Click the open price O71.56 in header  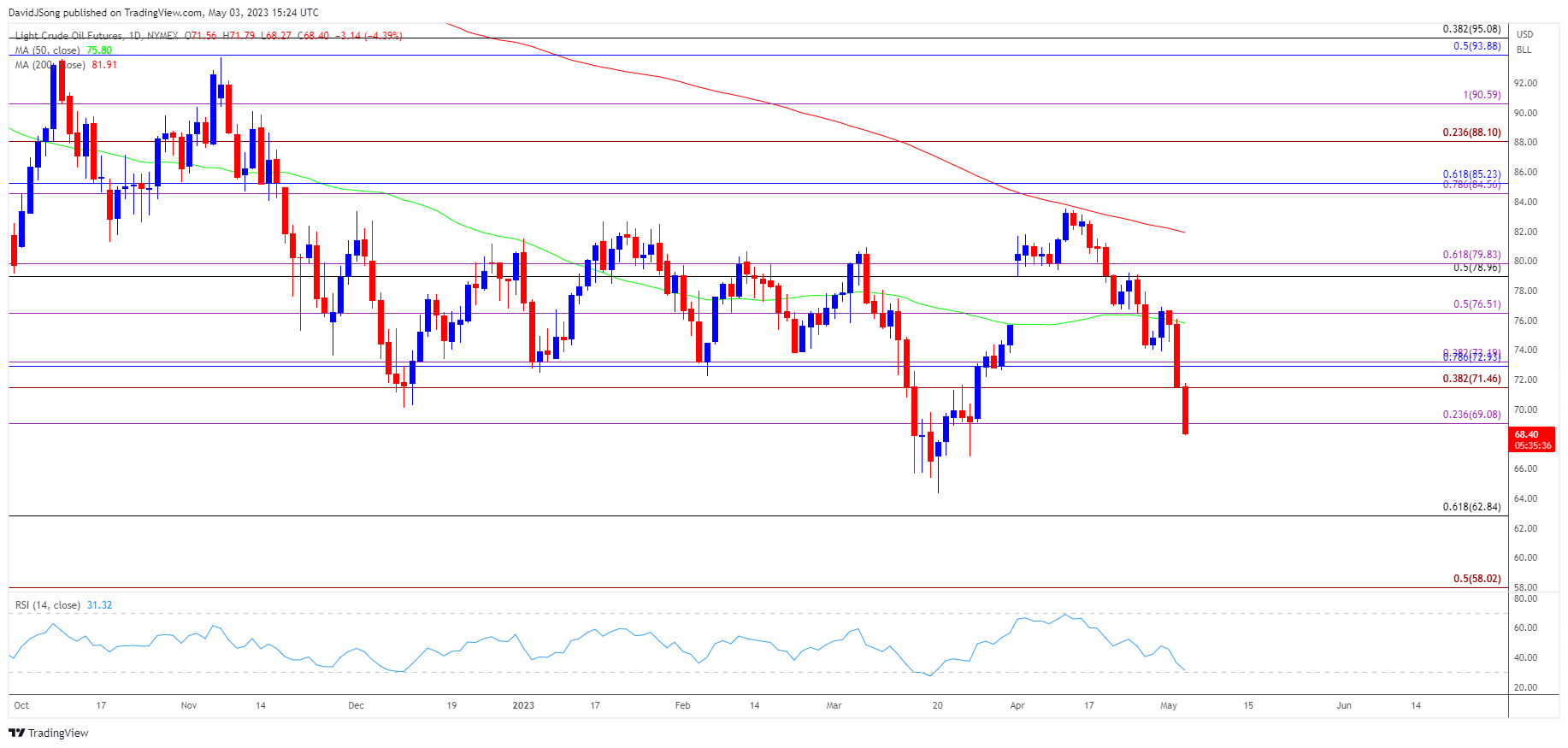(200, 36)
